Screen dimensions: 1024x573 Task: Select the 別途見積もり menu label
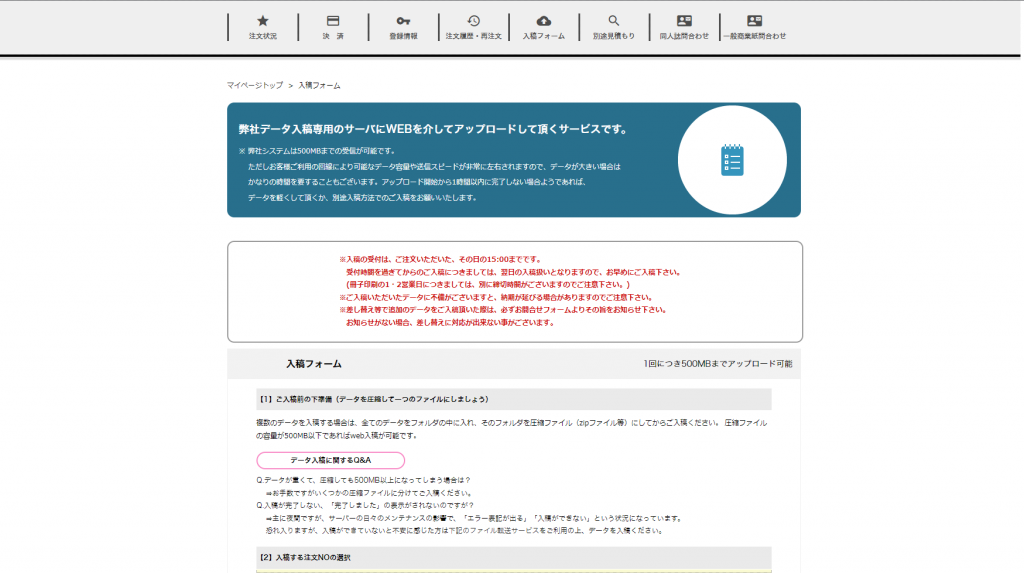(x=614, y=36)
